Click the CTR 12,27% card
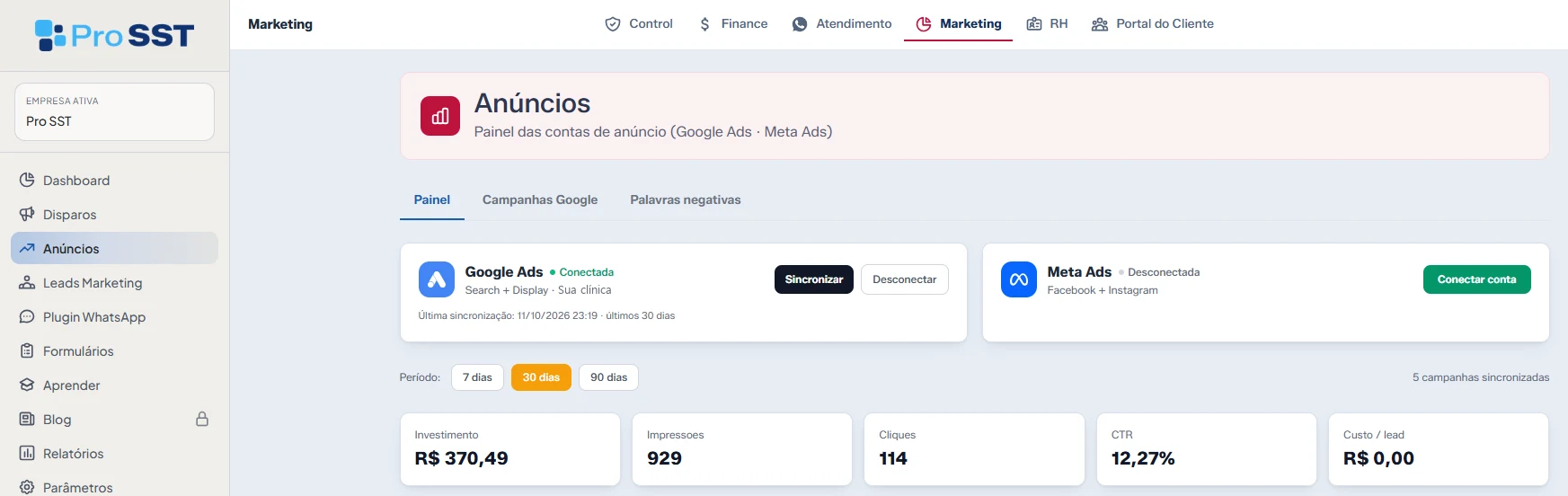1568x496 pixels. coord(1206,449)
